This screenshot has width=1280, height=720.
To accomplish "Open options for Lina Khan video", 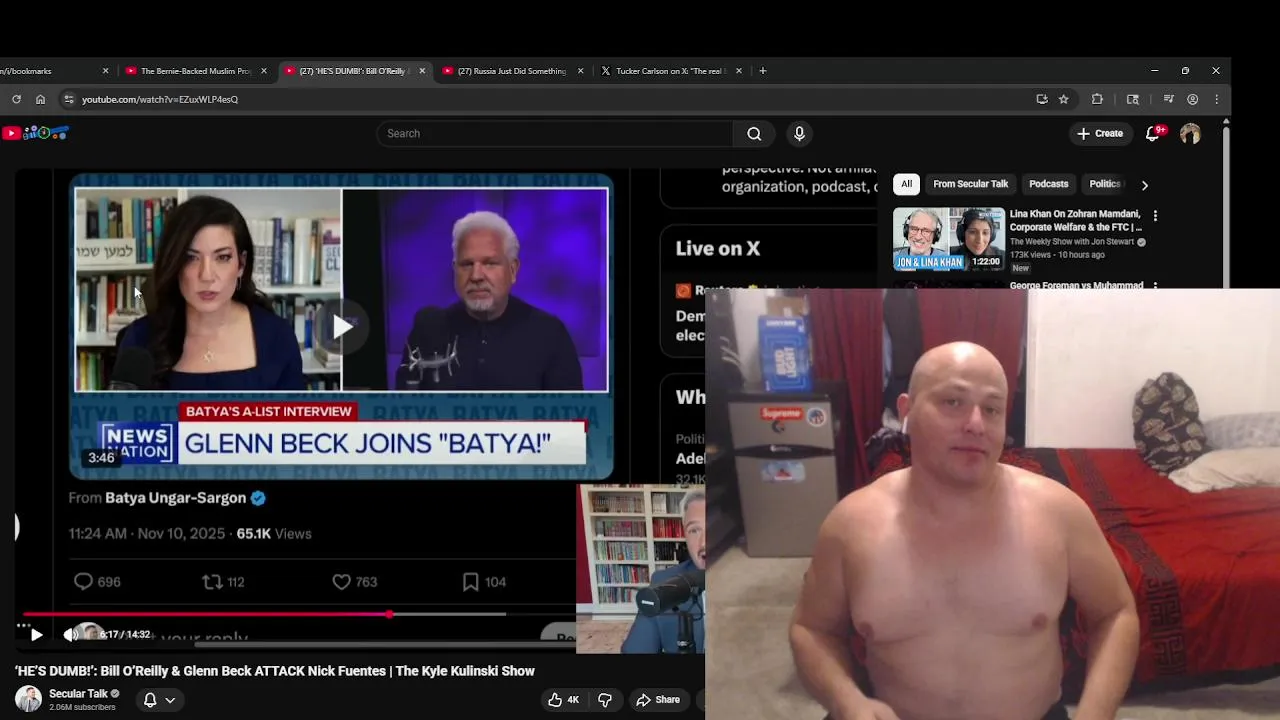I will pos(1155,216).
